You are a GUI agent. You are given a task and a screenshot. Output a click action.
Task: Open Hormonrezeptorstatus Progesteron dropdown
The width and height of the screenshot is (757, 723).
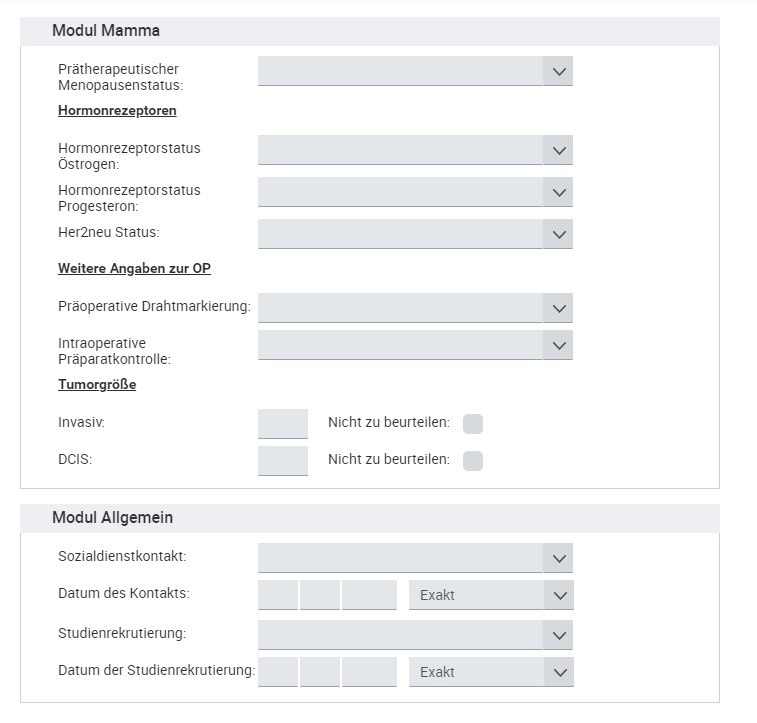558,192
